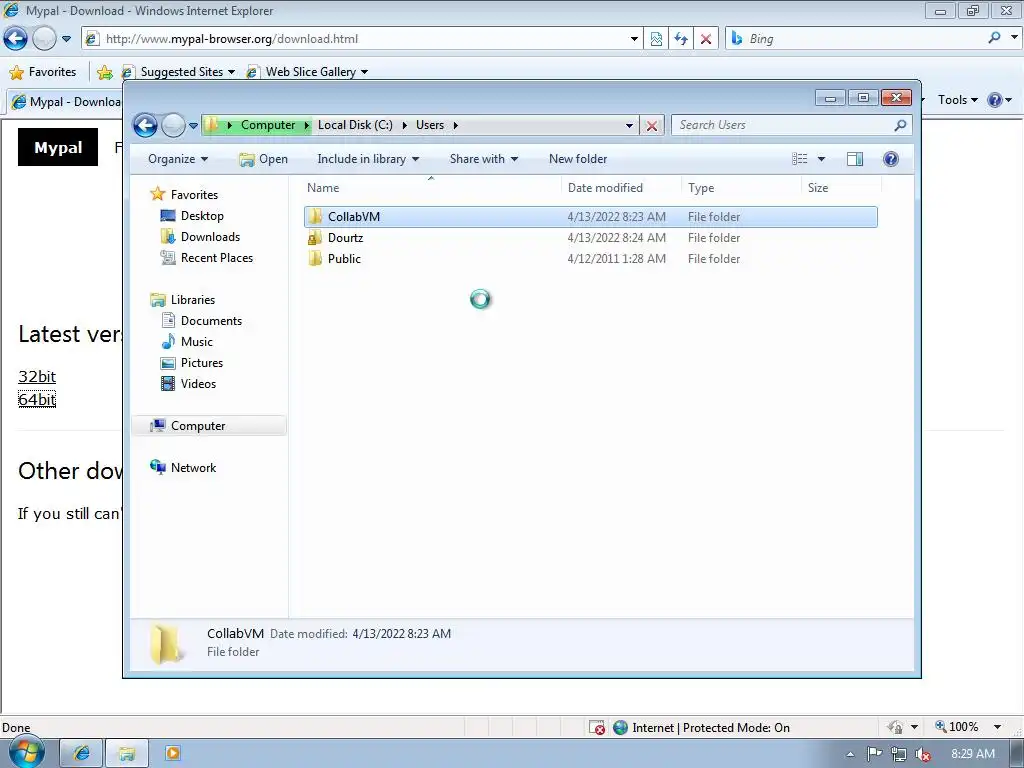Click the Explorer forward arrow button
1024x768 pixels.
click(173, 125)
